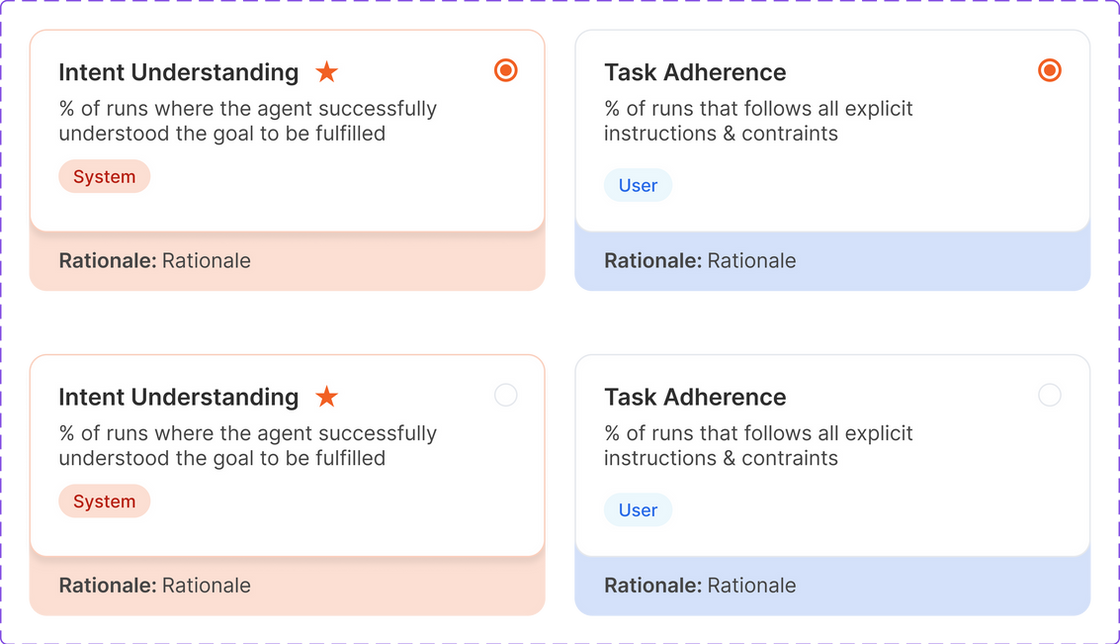This screenshot has height=644, width=1120.
Task: Click the description text of the unselected Intent Understanding card
Action: coord(247,446)
